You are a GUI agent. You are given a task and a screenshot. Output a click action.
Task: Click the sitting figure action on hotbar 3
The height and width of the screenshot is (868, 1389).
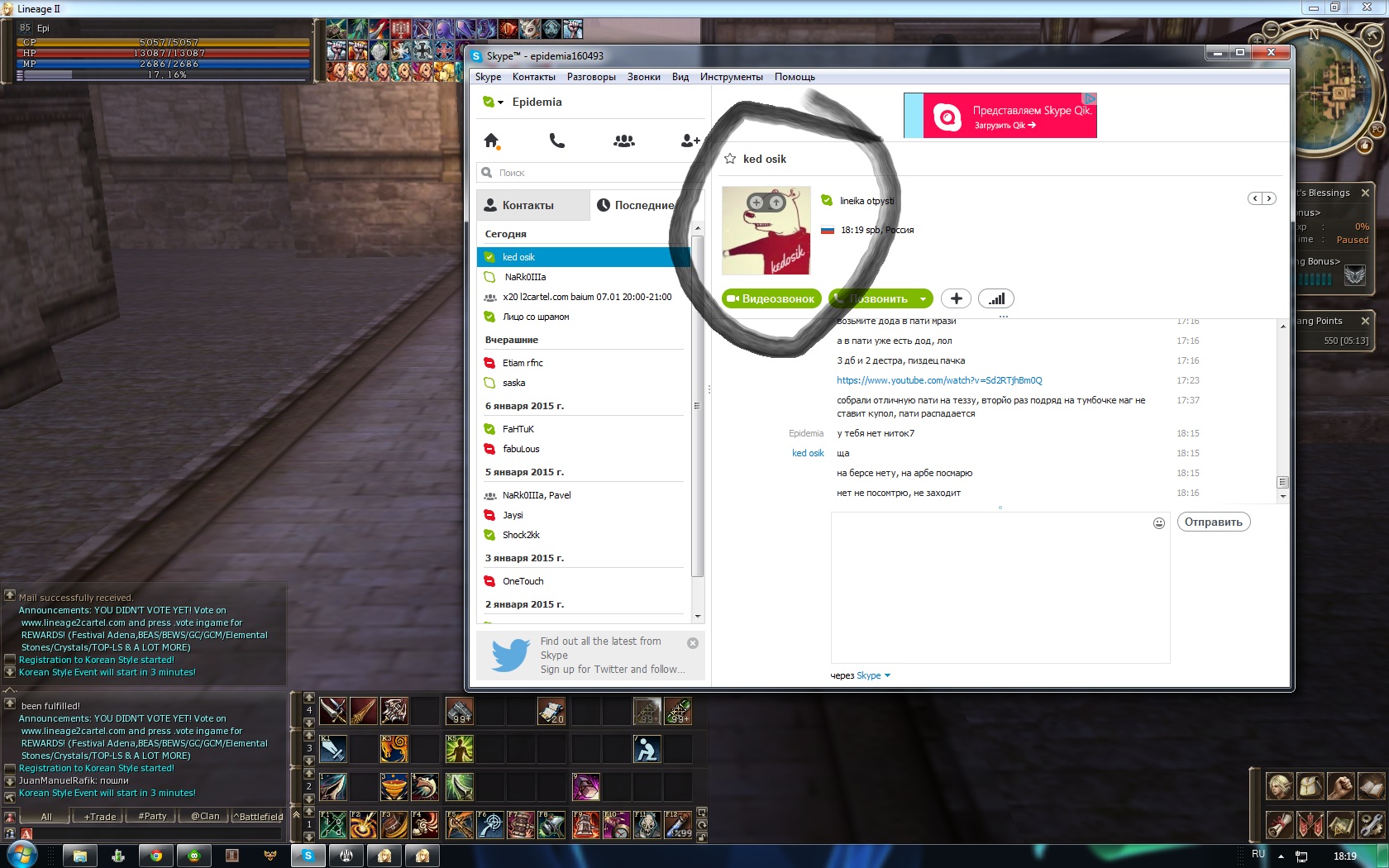tap(647, 749)
